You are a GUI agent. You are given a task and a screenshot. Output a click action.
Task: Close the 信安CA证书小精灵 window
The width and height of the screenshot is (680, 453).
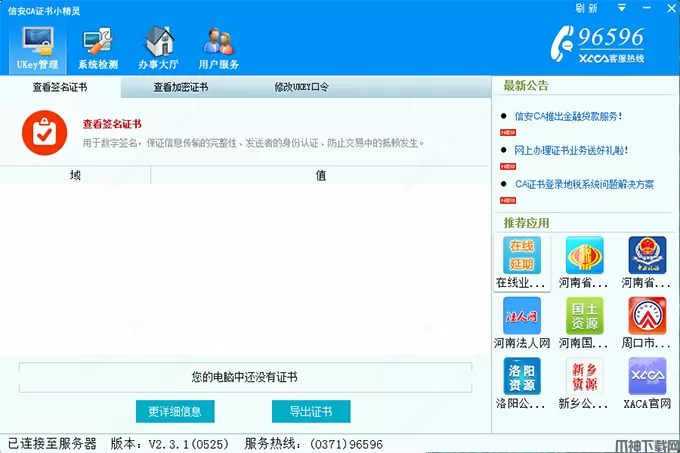pos(671,8)
